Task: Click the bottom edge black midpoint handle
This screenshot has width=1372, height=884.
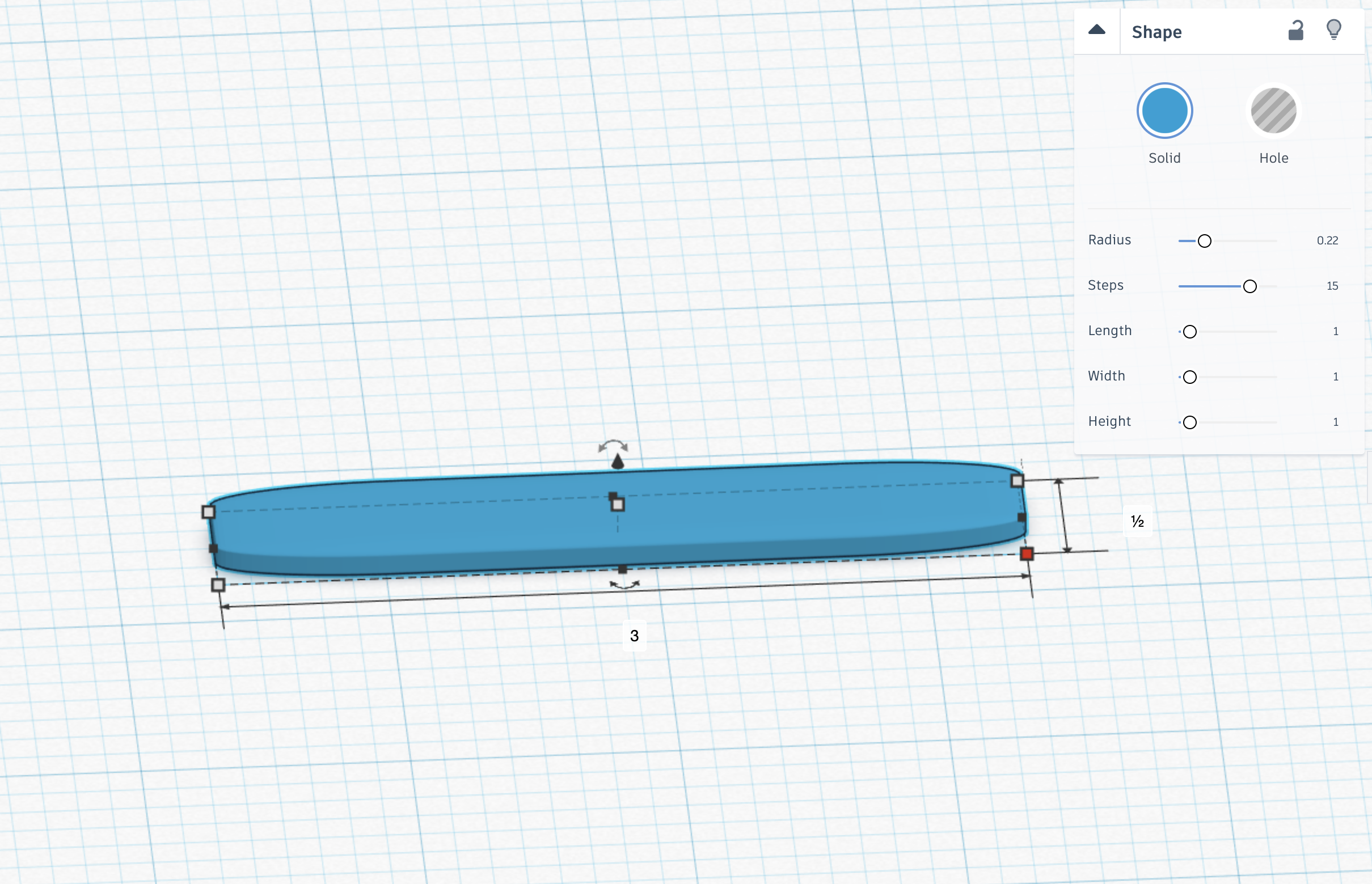Action: pyautogui.click(x=622, y=569)
